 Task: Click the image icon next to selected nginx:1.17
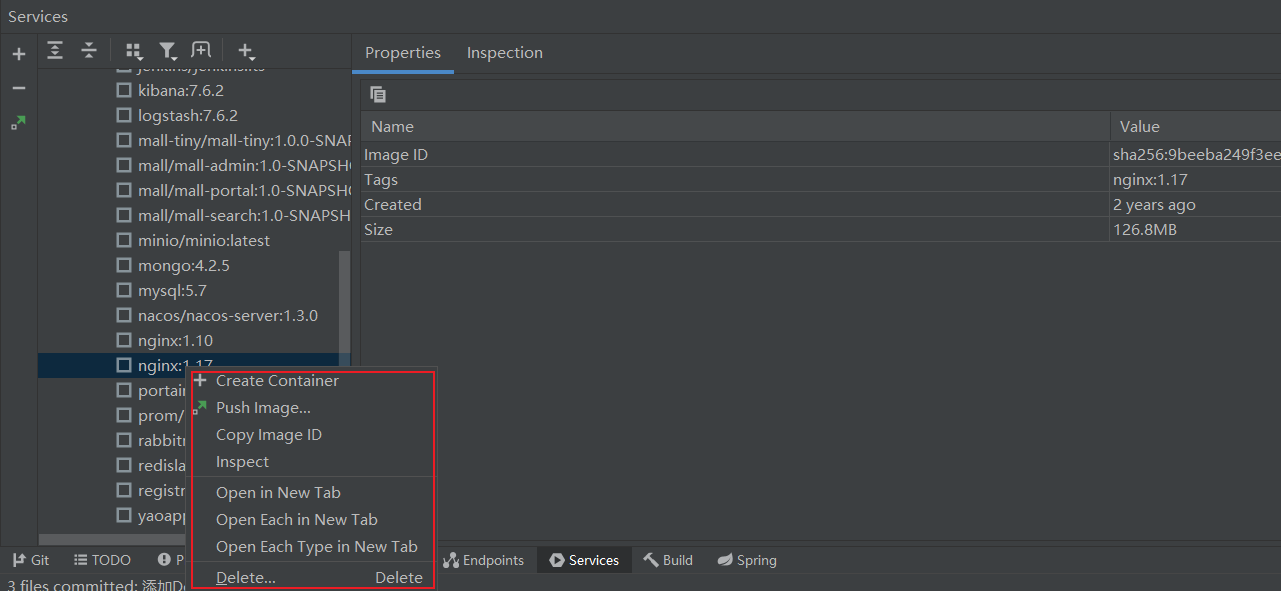click(124, 365)
